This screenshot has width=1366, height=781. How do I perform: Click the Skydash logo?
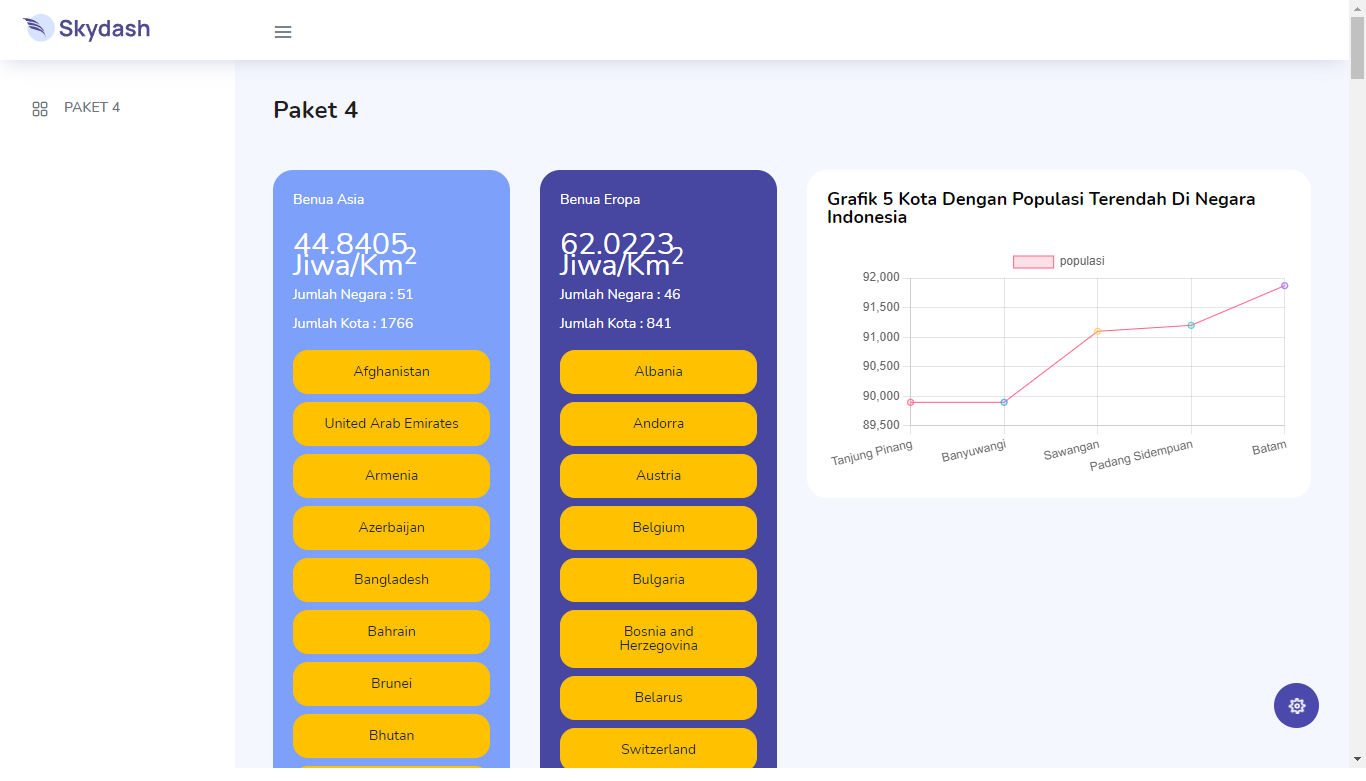click(x=86, y=28)
